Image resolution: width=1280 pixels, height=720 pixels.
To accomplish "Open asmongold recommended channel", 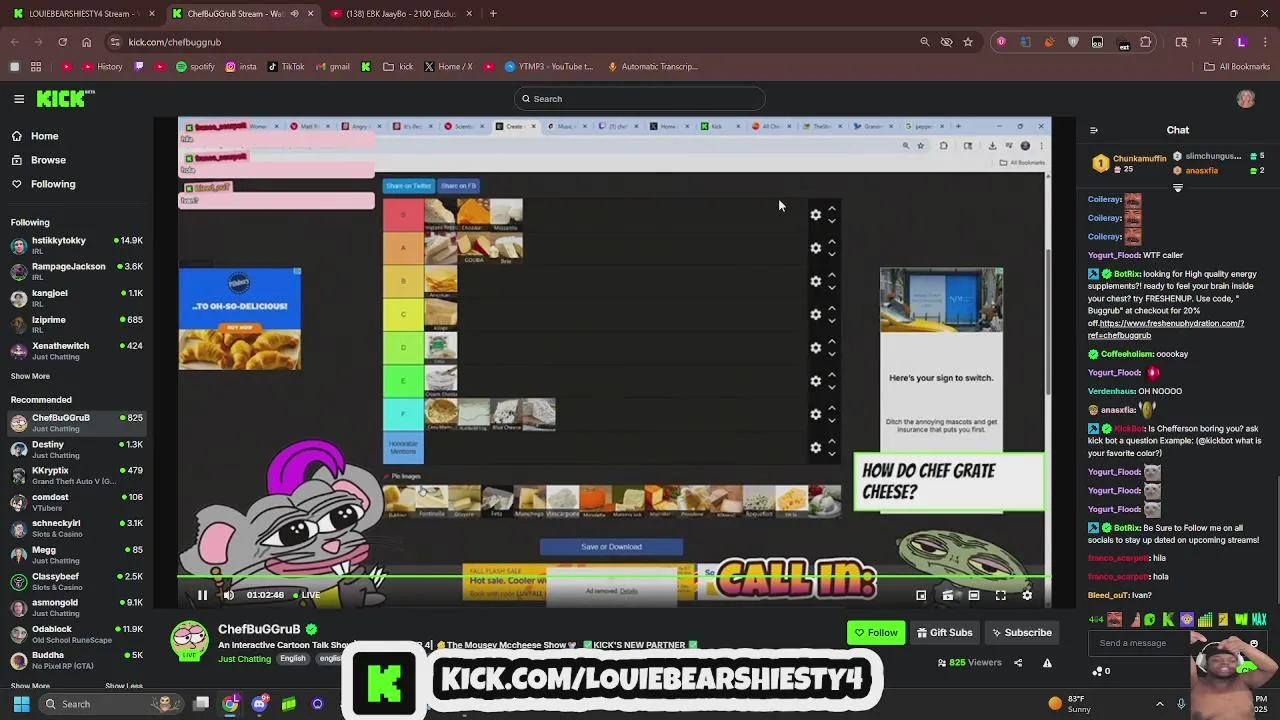I will 76,607.
